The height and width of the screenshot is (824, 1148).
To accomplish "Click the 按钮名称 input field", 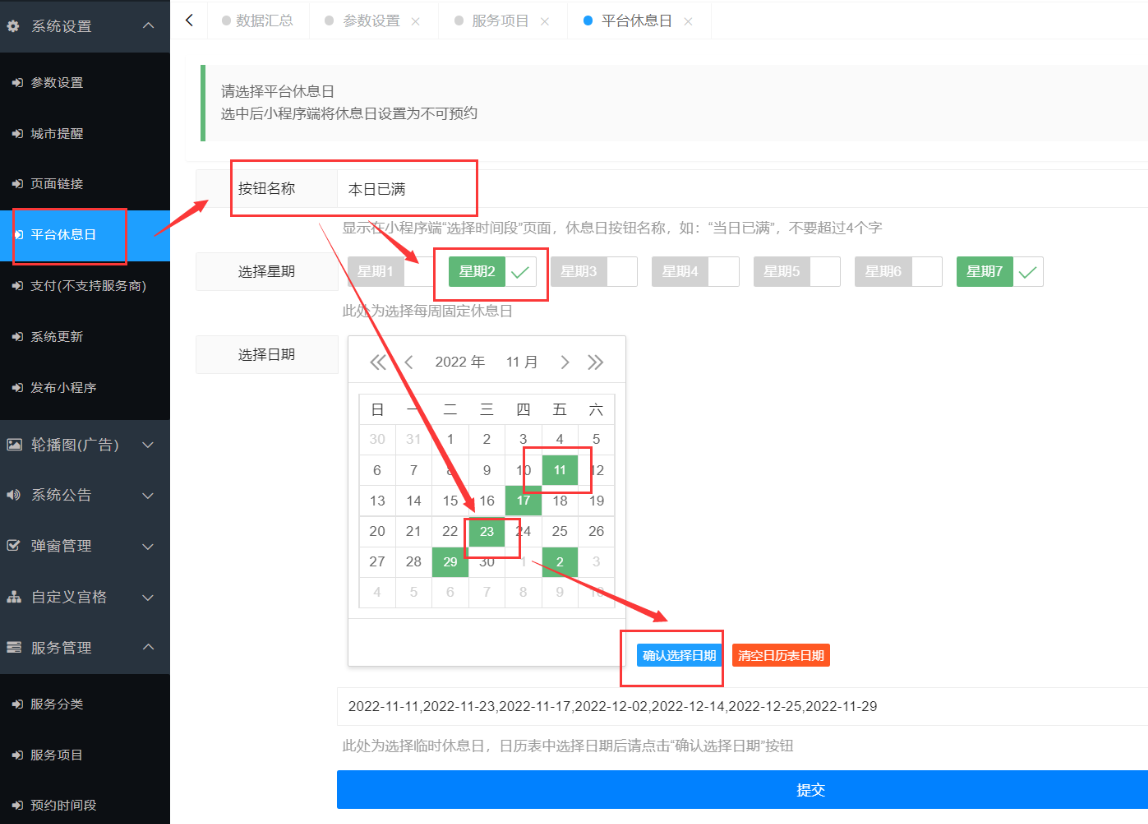I will click(x=742, y=189).
